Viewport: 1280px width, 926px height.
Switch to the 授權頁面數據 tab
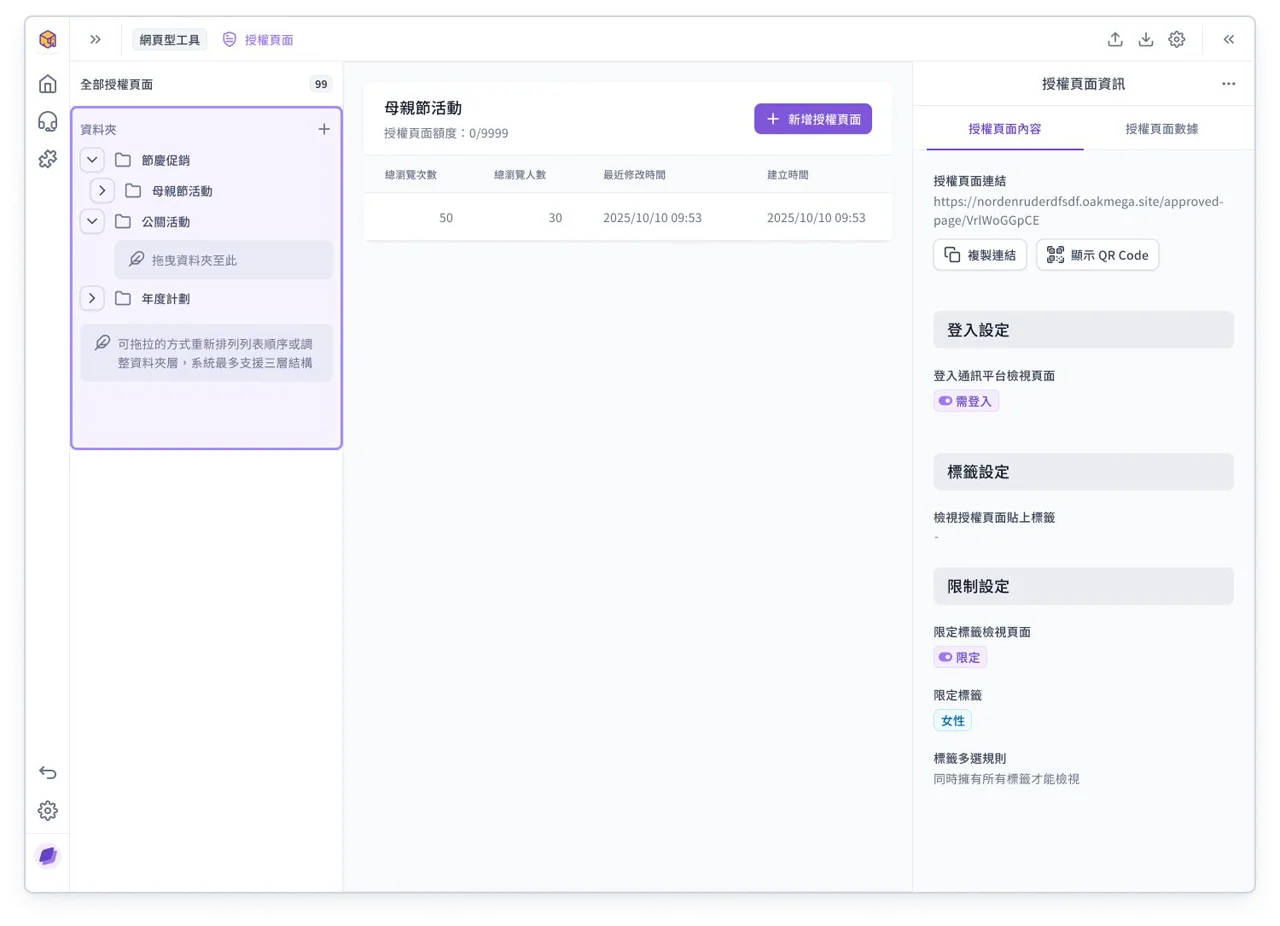click(x=1161, y=129)
